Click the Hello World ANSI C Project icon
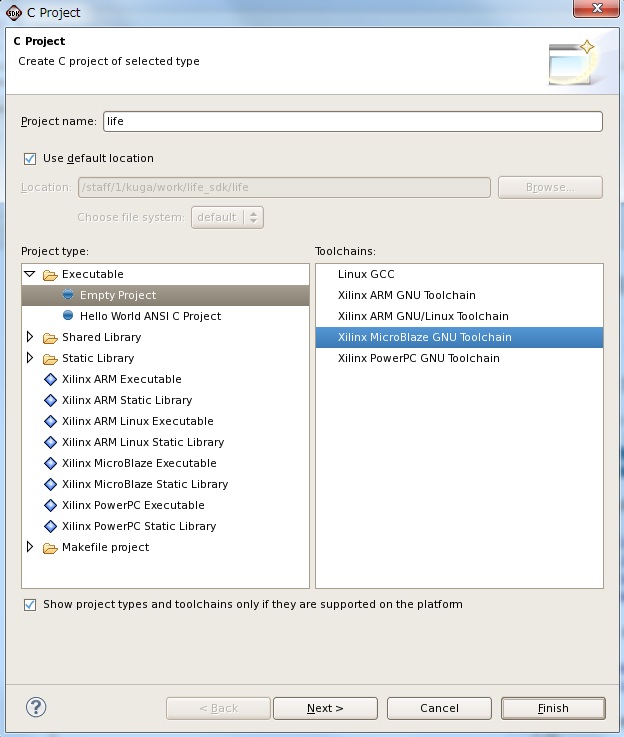Image resolution: width=624 pixels, height=737 pixels. (68, 315)
